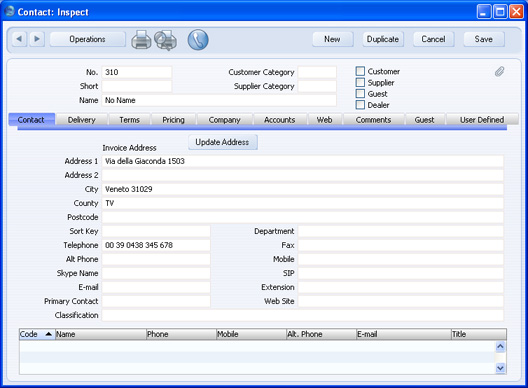Enable the Customer checkbox
528x388 pixels.
pos(360,71)
